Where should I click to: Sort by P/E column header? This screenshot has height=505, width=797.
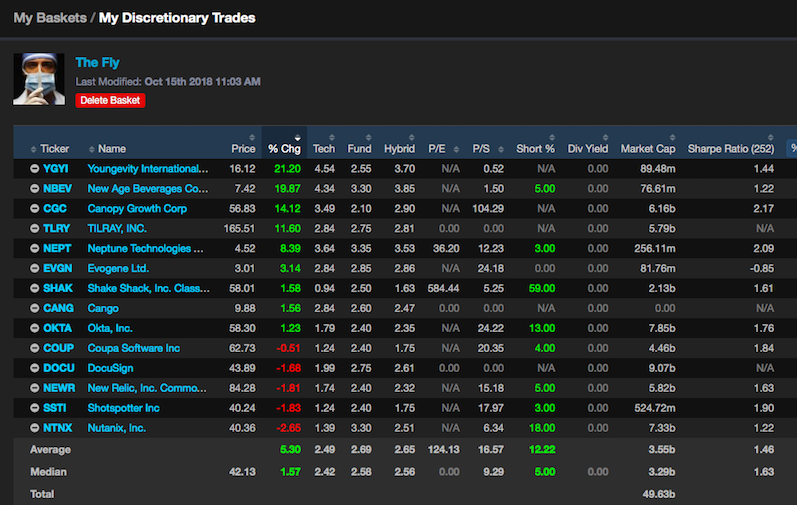443,149
